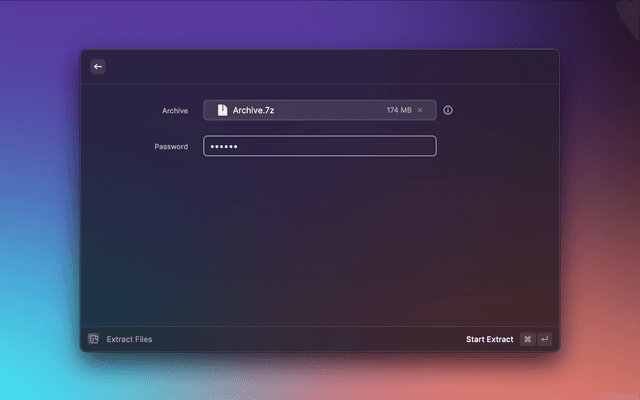
Task: Click the Password field label
Action: click(171, 146)
